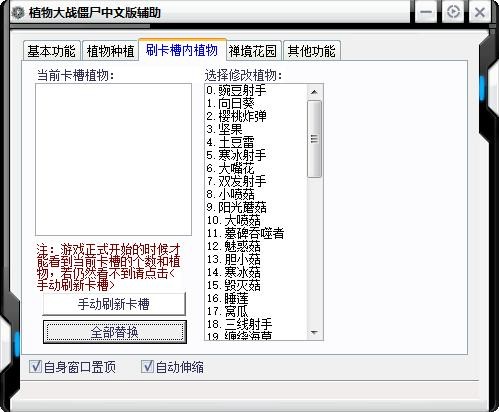Click the 全部替换 button

click(x=115, y=332)
